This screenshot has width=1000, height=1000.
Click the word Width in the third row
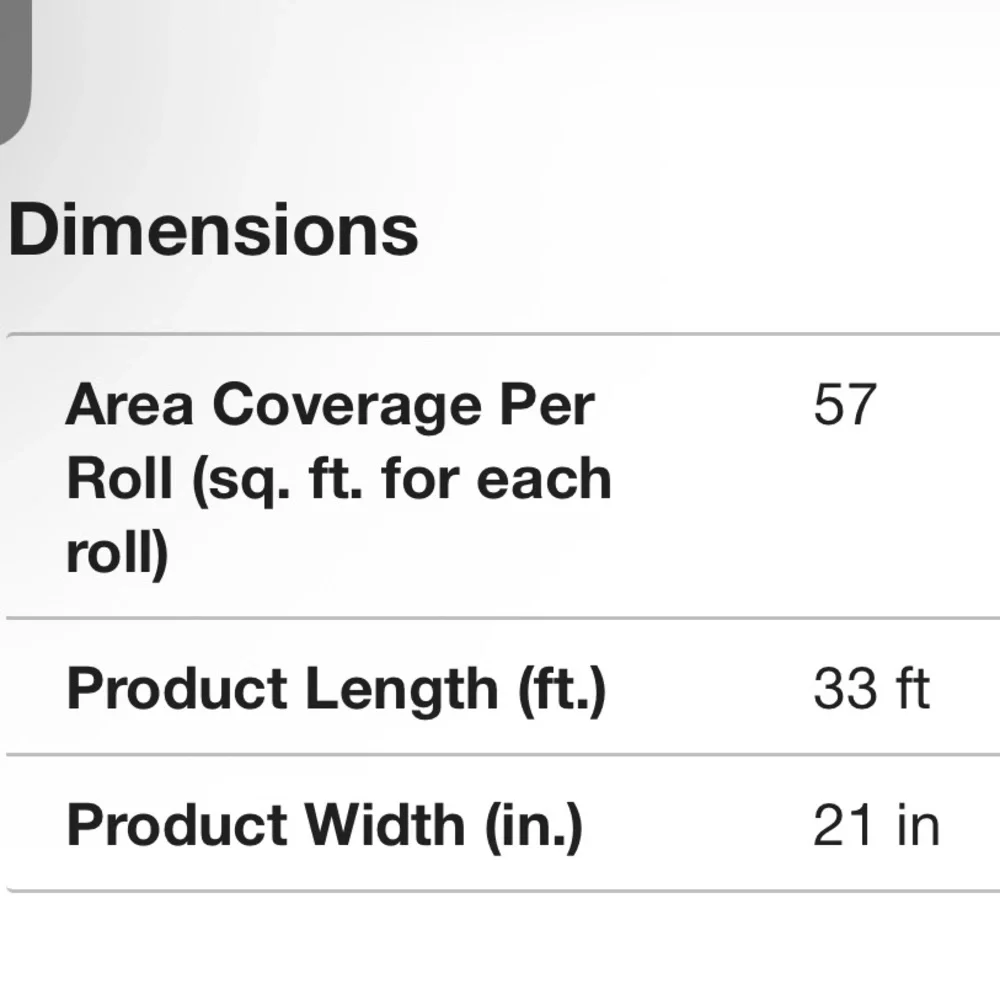pyautogui.click(x=384, y=825)
